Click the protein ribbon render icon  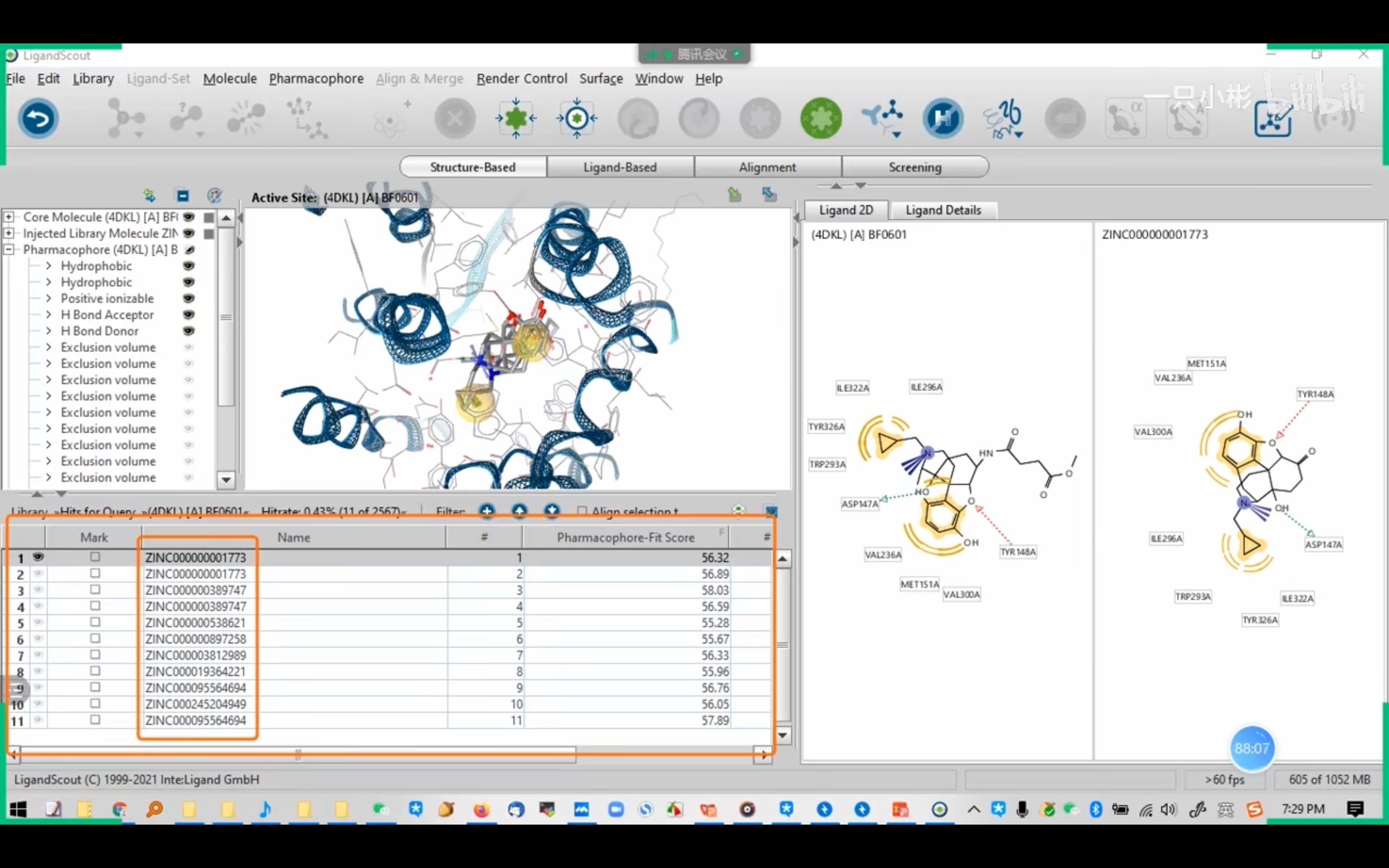[x=1003, y=119]
